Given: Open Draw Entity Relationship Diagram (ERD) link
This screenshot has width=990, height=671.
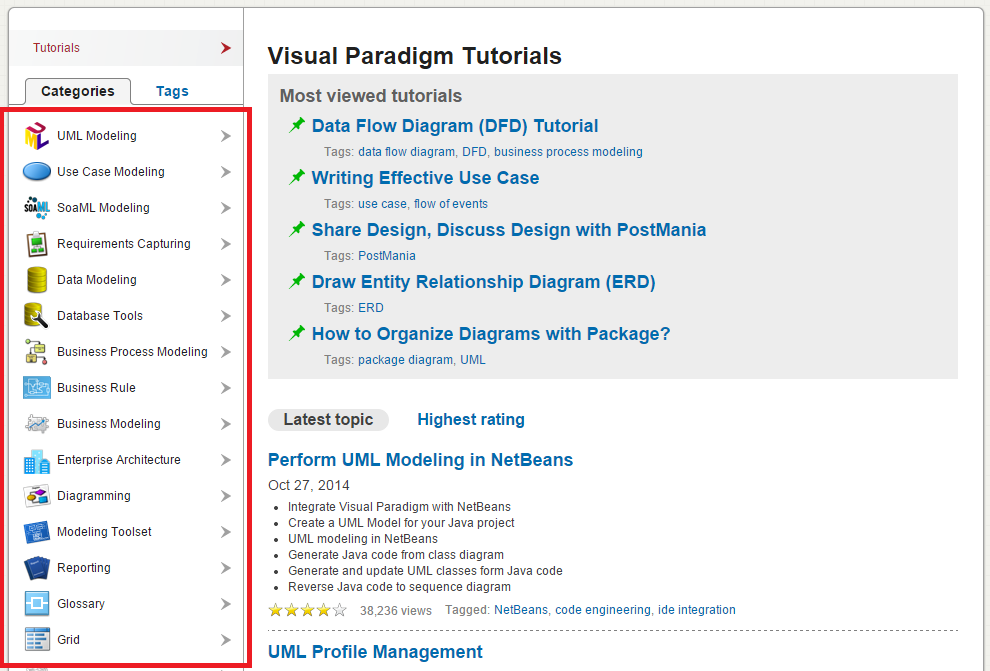Looking at the screenshot, I should click(484, 282).
